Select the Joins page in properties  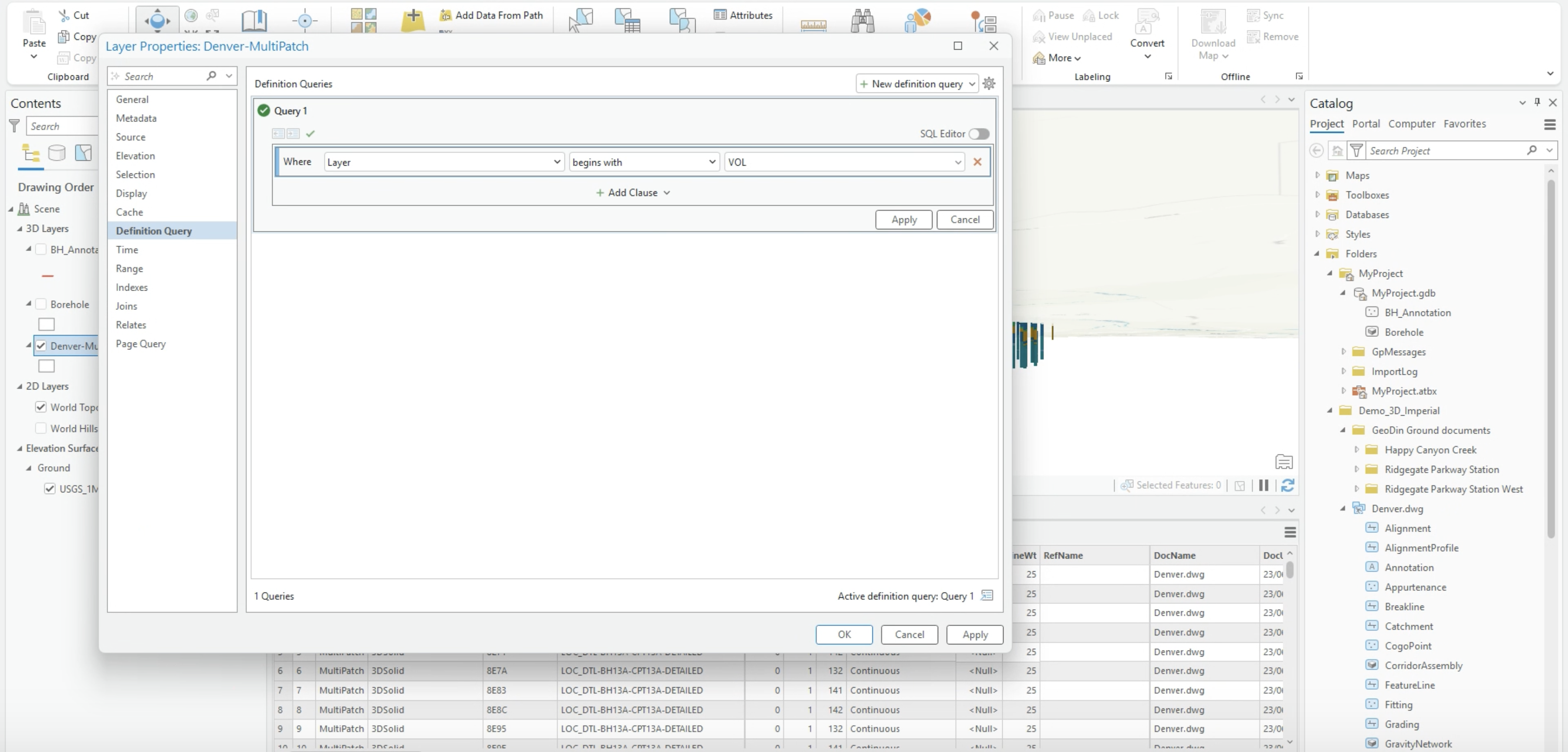(x=127, y=306)
